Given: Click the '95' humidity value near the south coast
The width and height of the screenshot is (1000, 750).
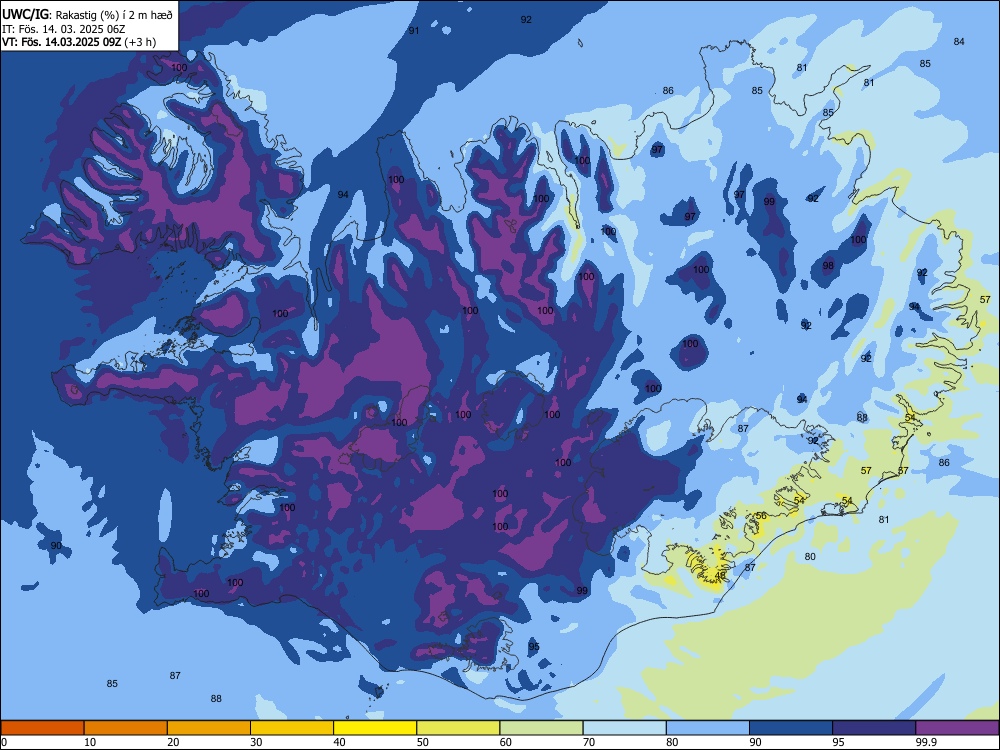Looking at the screenshot, I should [534, 647].
